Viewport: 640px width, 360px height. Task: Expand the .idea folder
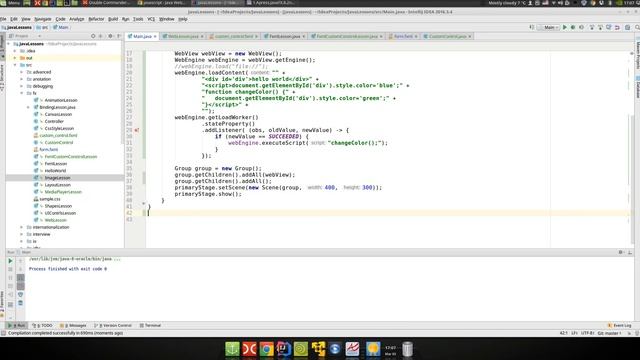click(16, 51)
